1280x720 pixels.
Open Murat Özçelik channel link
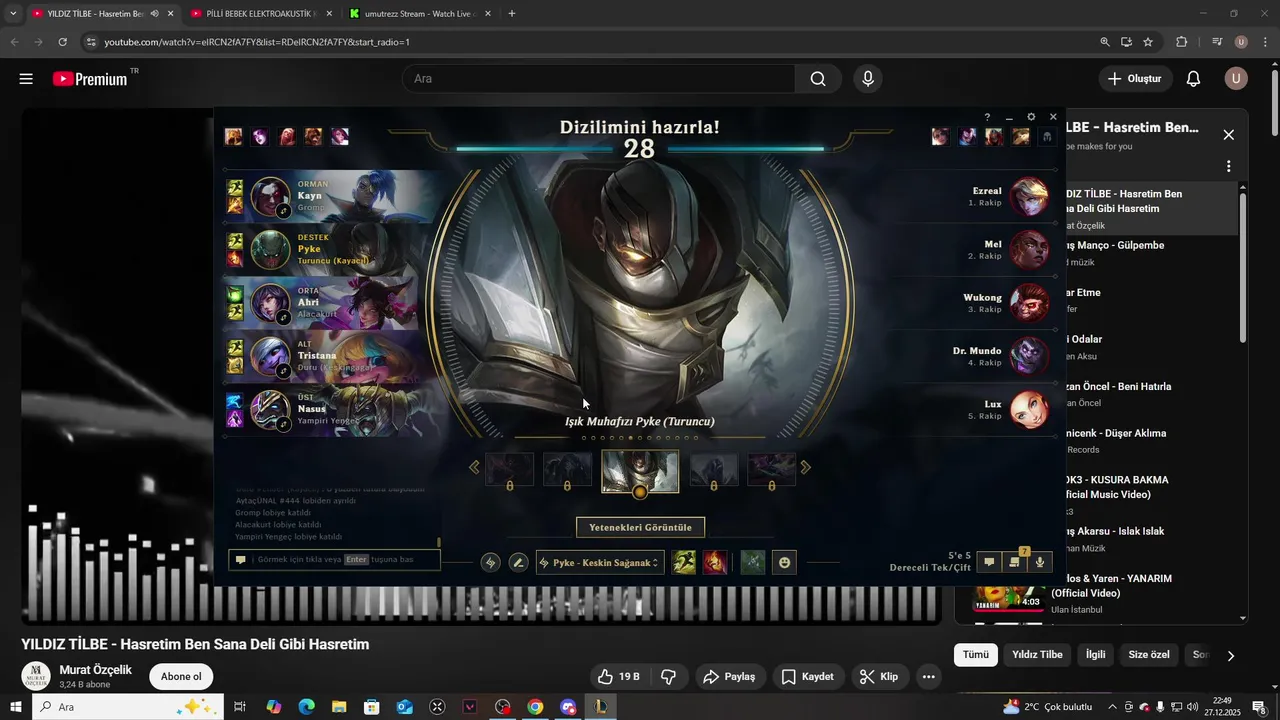coord(95,670)
